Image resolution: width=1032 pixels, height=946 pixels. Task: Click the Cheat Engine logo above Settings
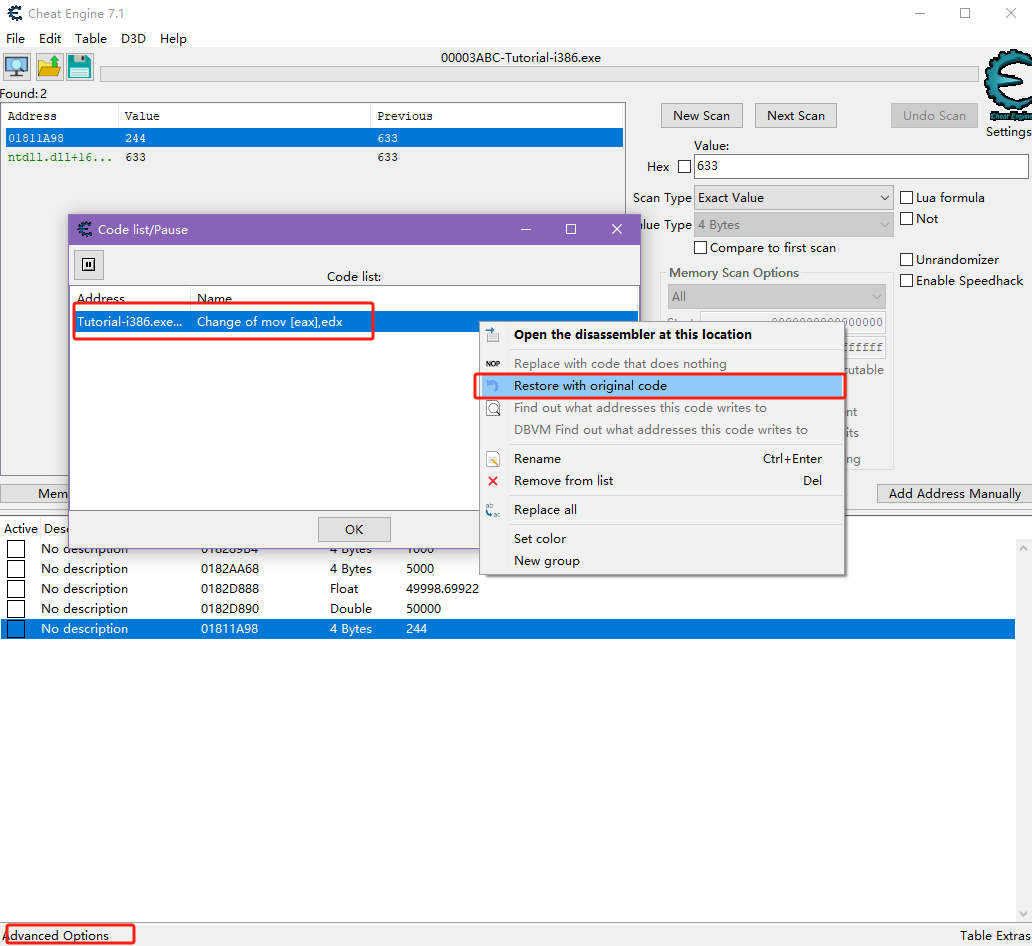(x=1008, y=85)
